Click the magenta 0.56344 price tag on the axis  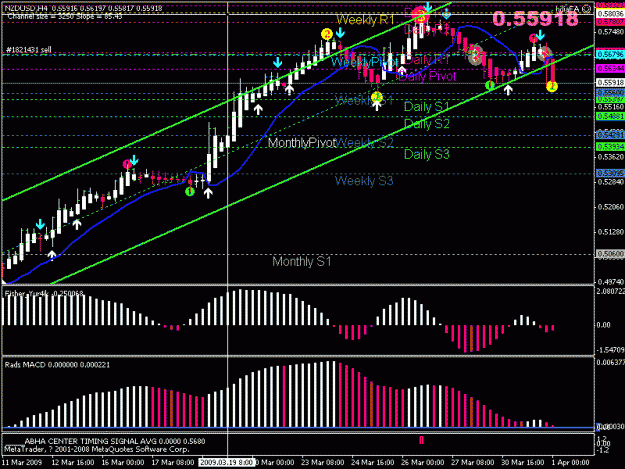610,69
